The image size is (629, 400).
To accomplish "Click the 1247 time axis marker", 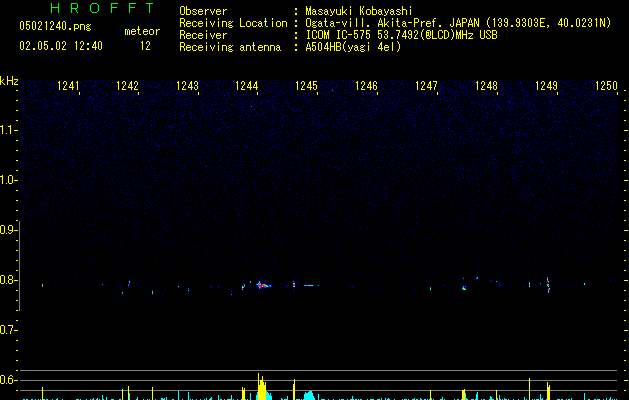I will coord(426,86).
